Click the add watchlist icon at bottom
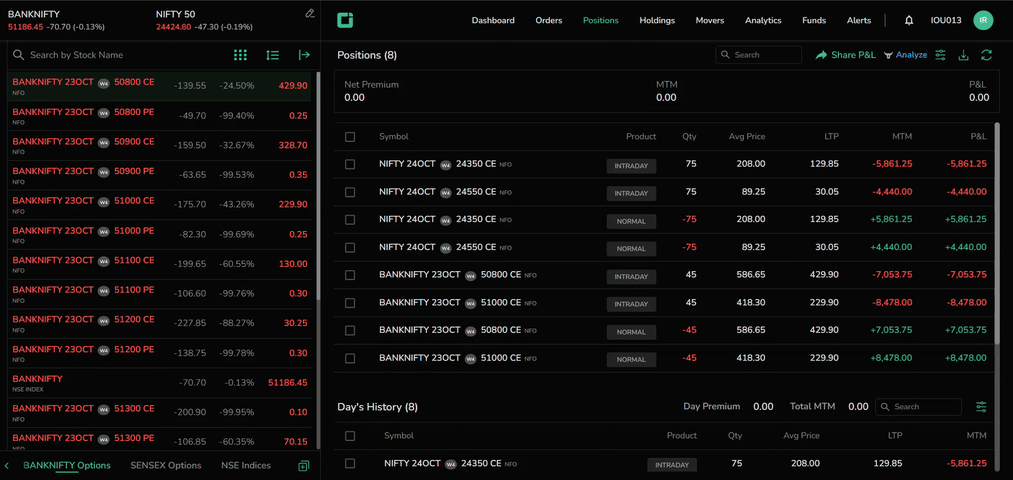 (303, 466)
